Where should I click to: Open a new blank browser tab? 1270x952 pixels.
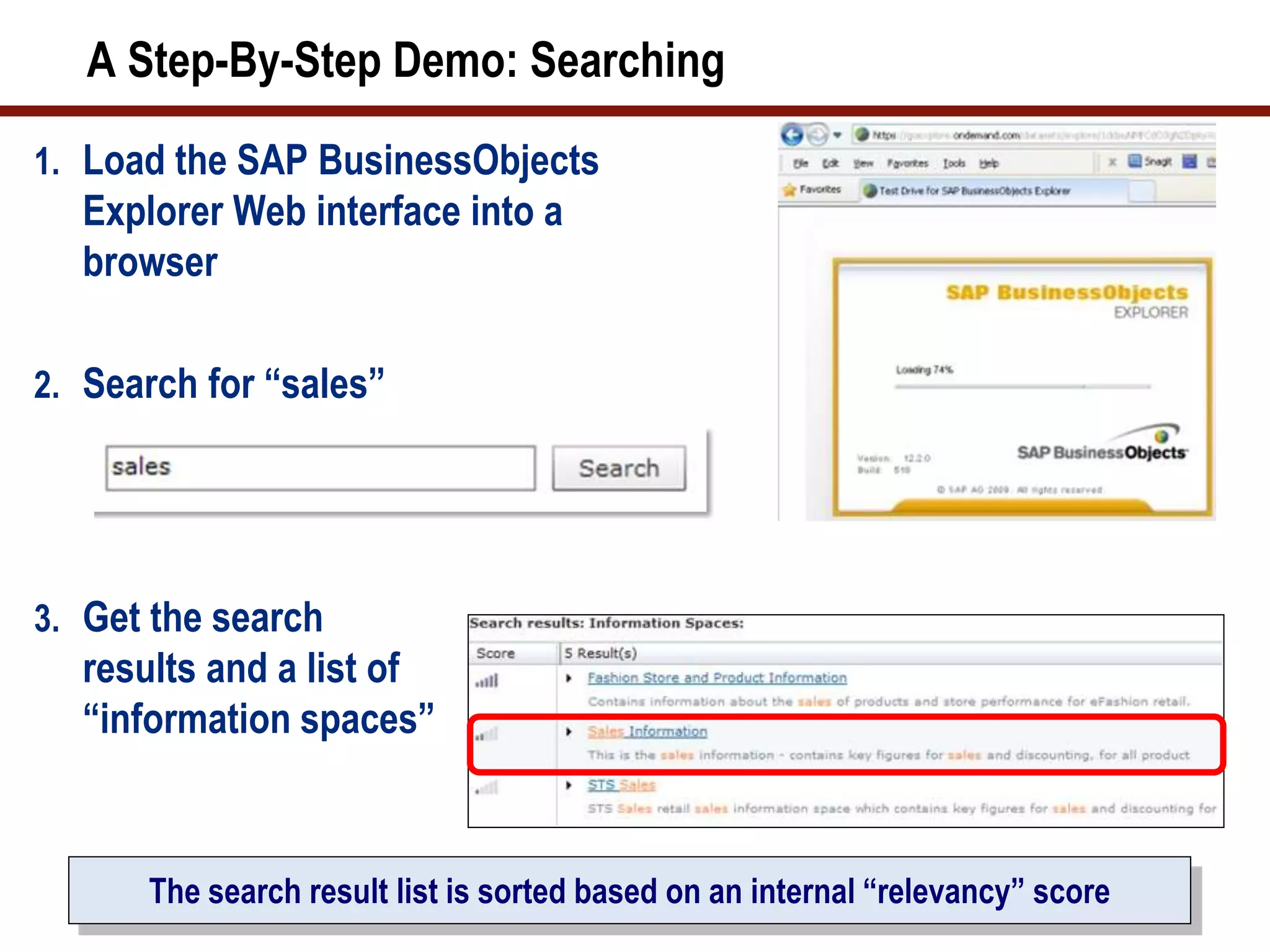click(x=1142, y=192)
